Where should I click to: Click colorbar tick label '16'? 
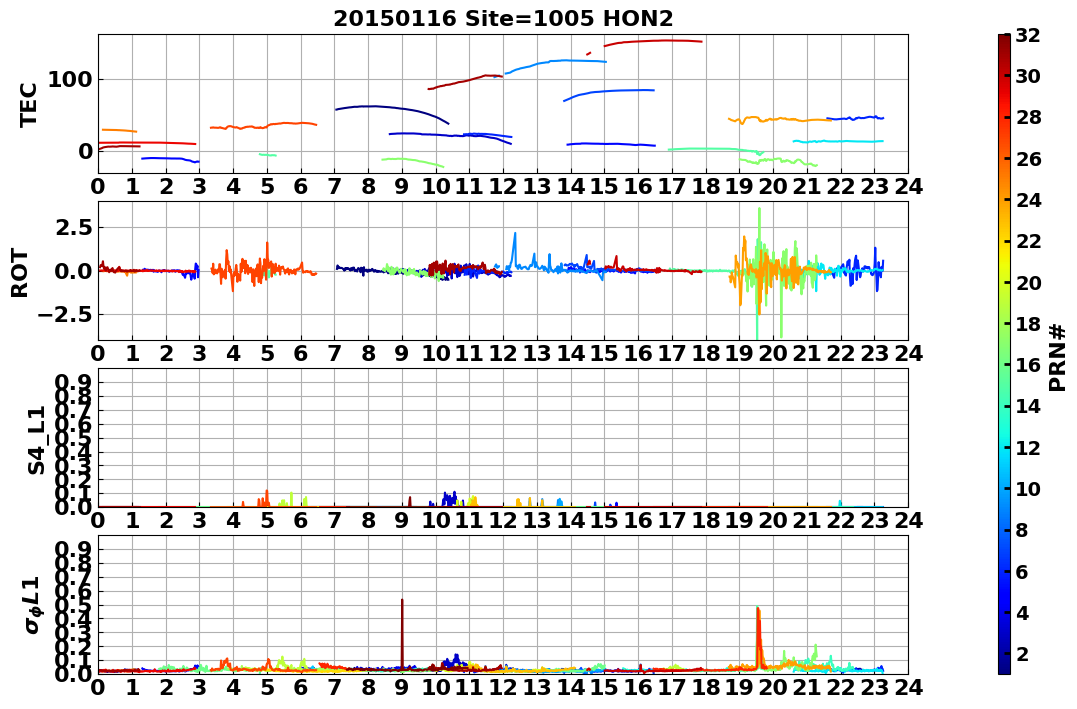(1028, 365)
